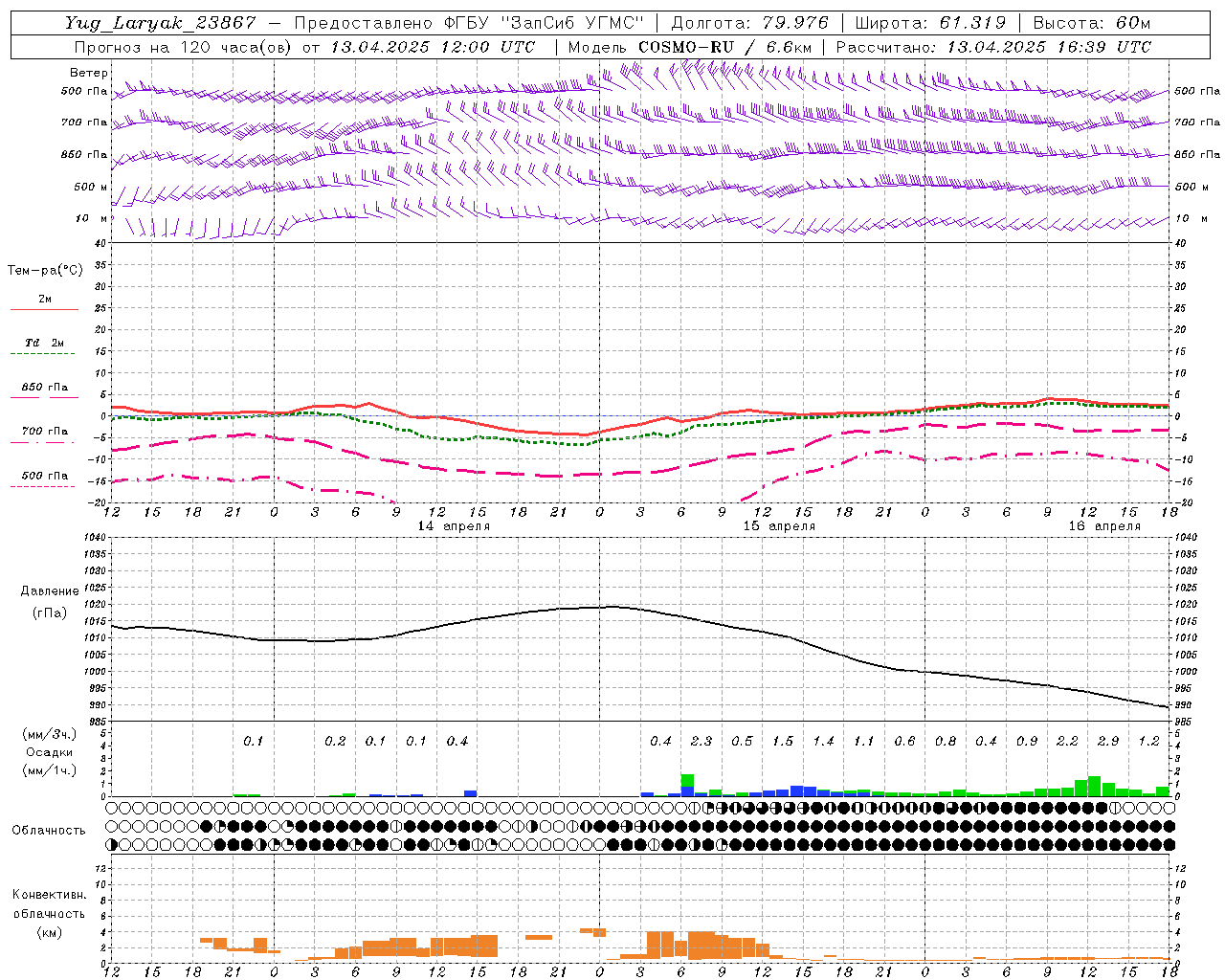Click the Облачность row label
Viewport: 1225px width, 980px height.
pos(49,831)
